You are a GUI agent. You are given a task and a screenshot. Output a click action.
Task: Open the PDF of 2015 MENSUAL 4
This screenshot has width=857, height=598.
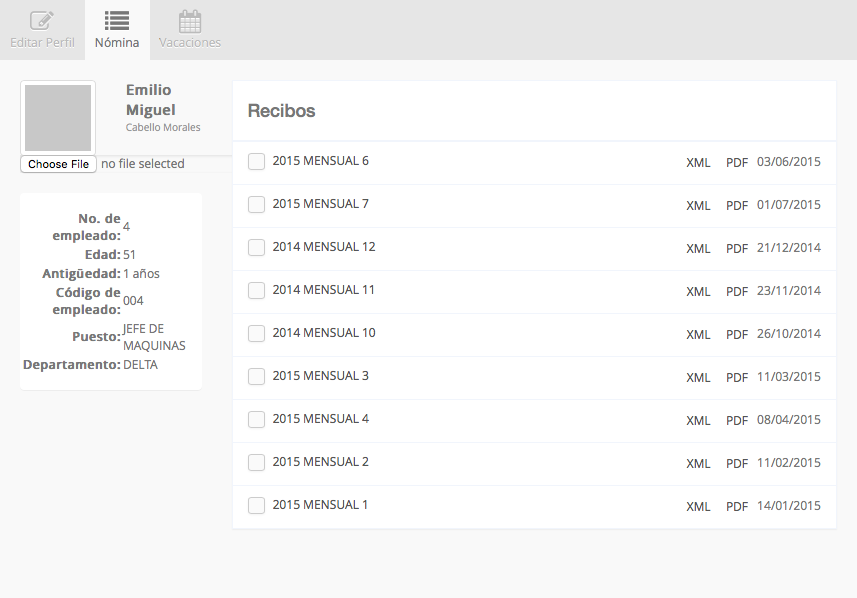(737, 420)
